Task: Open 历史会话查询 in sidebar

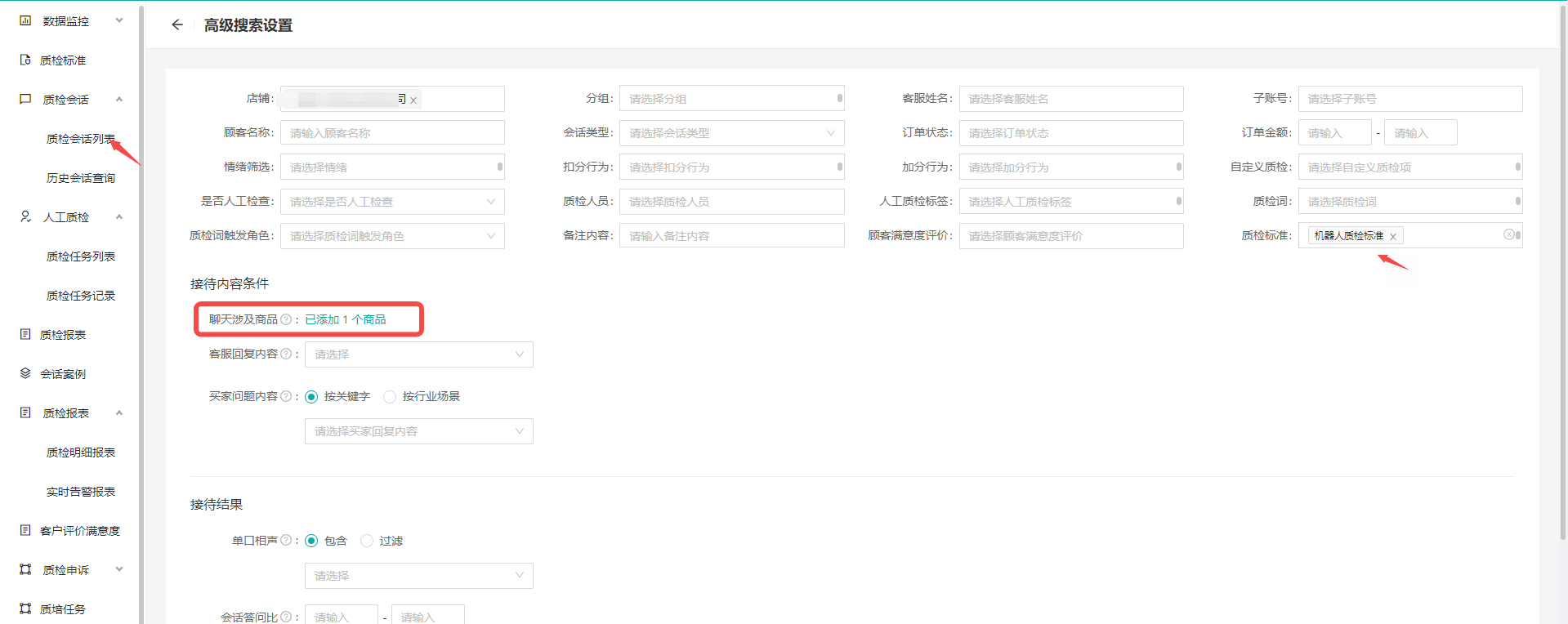Action: (81, 178)
